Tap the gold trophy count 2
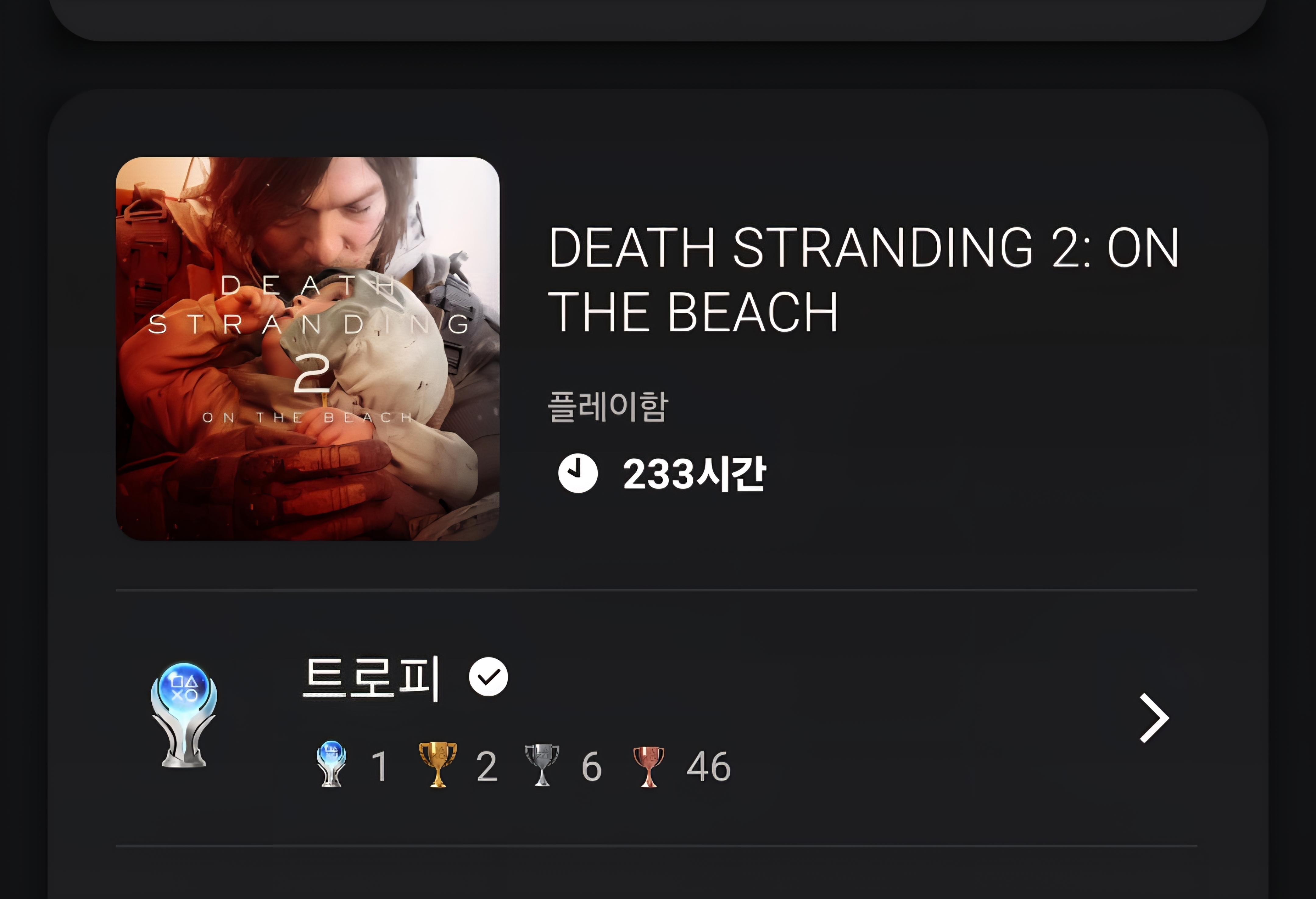The height and width of the screenshot is (899, 1316). (486, 767)
